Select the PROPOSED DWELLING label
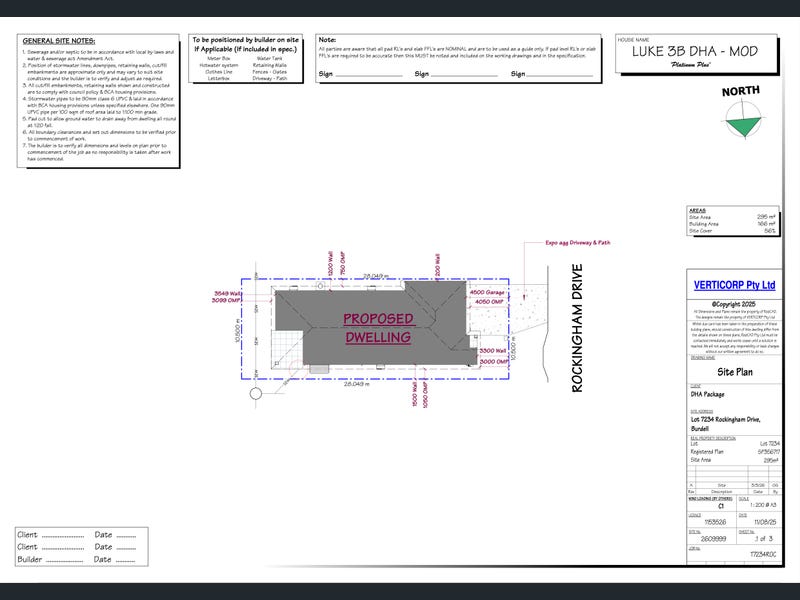This screenshot has height=600, width=800. pyautogui.click(x=378, y=328)
